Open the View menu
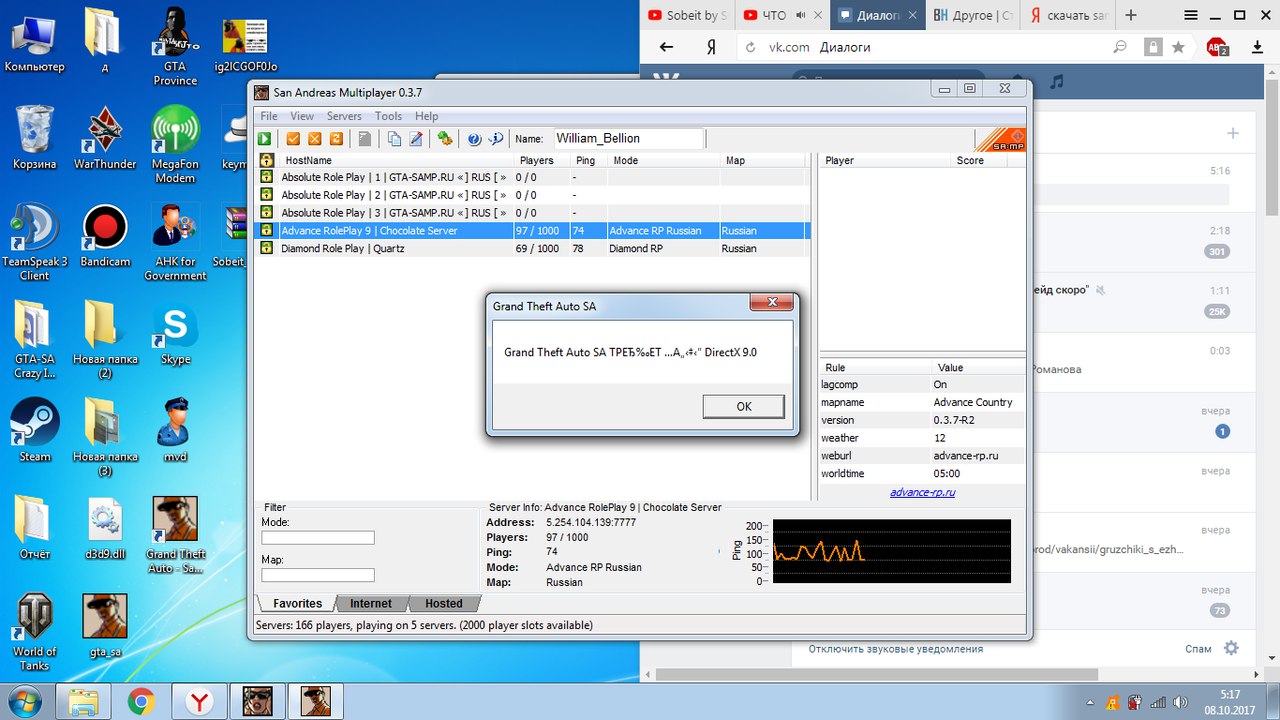The height and width of the screenshot is (720, 1280). 302,116
